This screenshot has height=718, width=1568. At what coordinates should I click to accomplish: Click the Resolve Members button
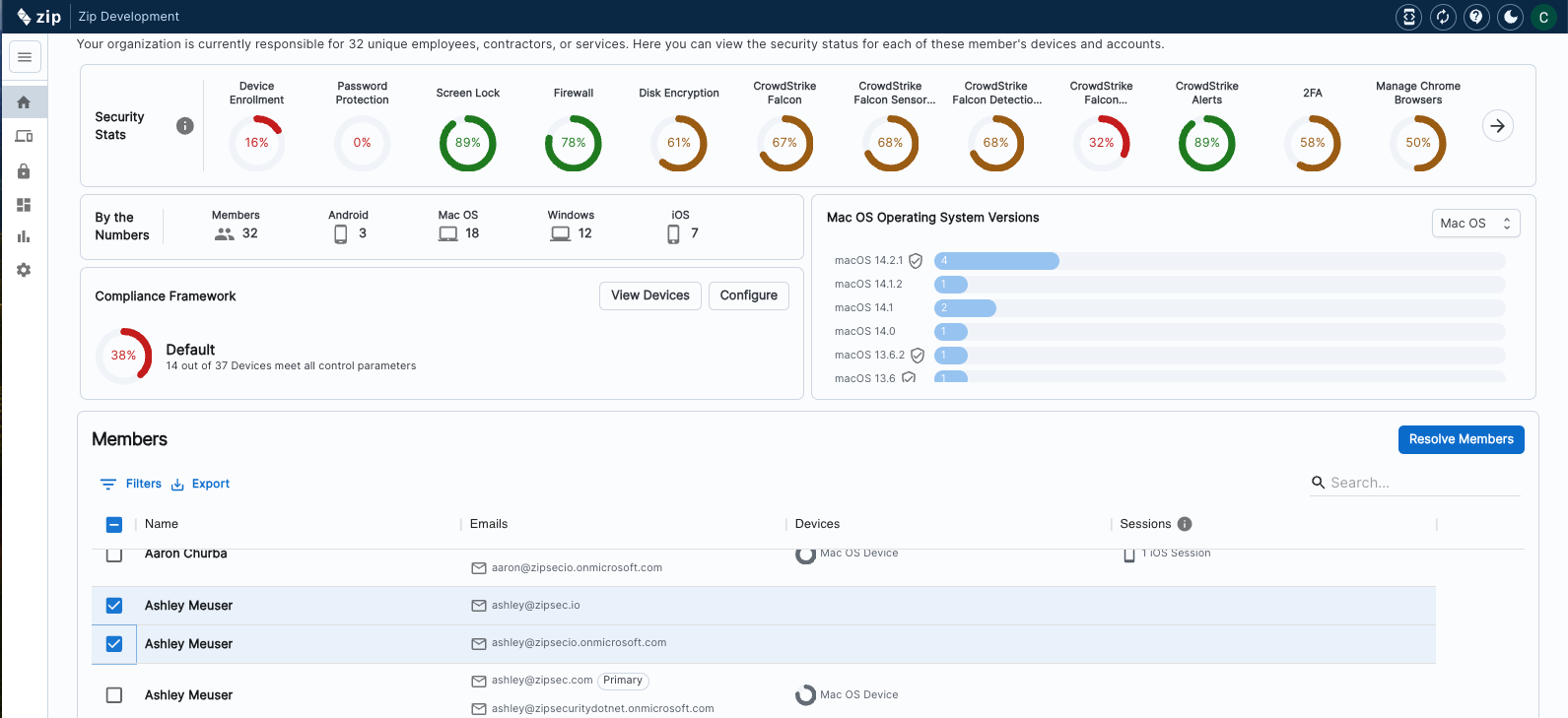tap(1461, 439)
